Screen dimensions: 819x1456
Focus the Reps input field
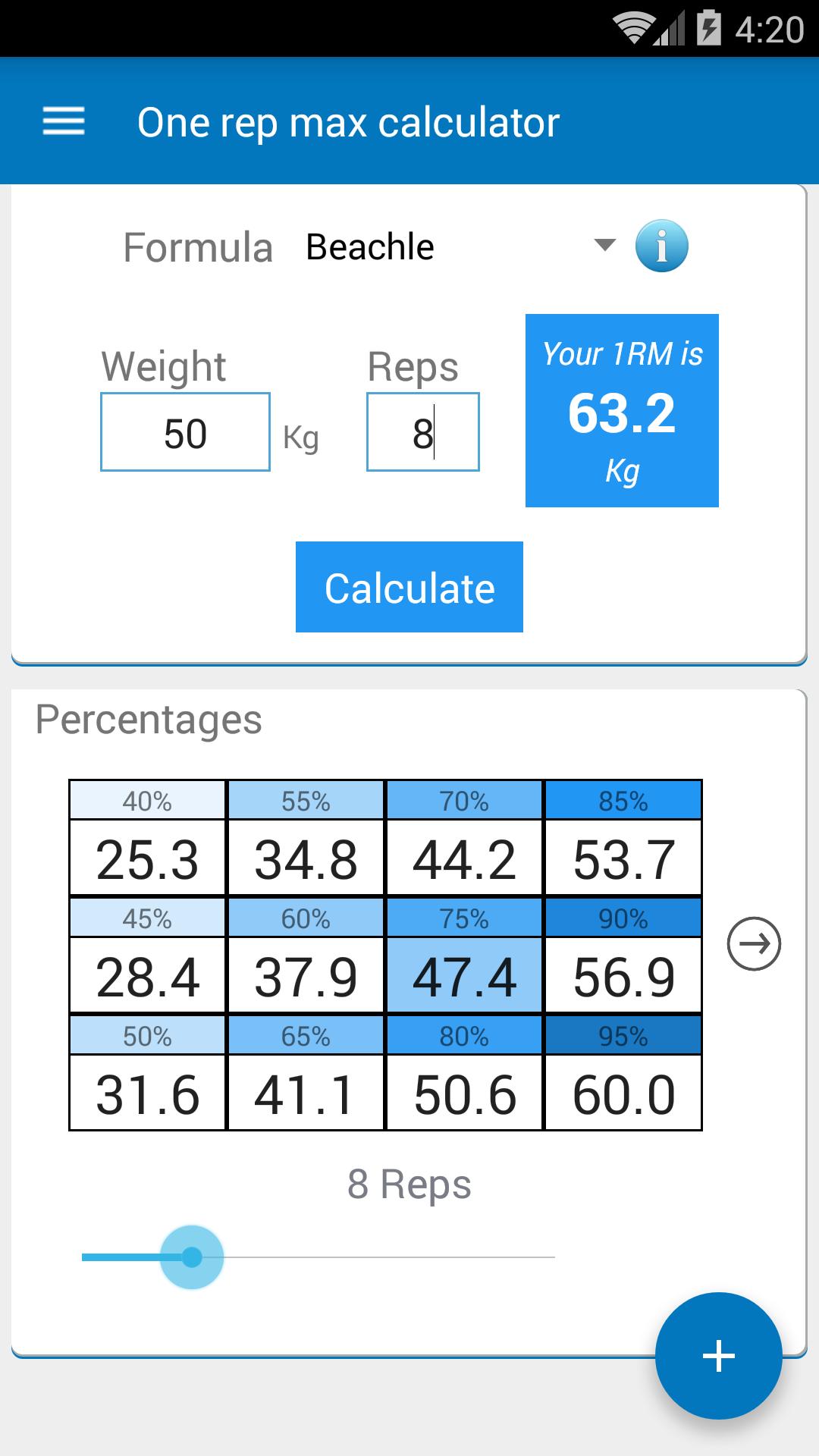[x=422, y=432]
